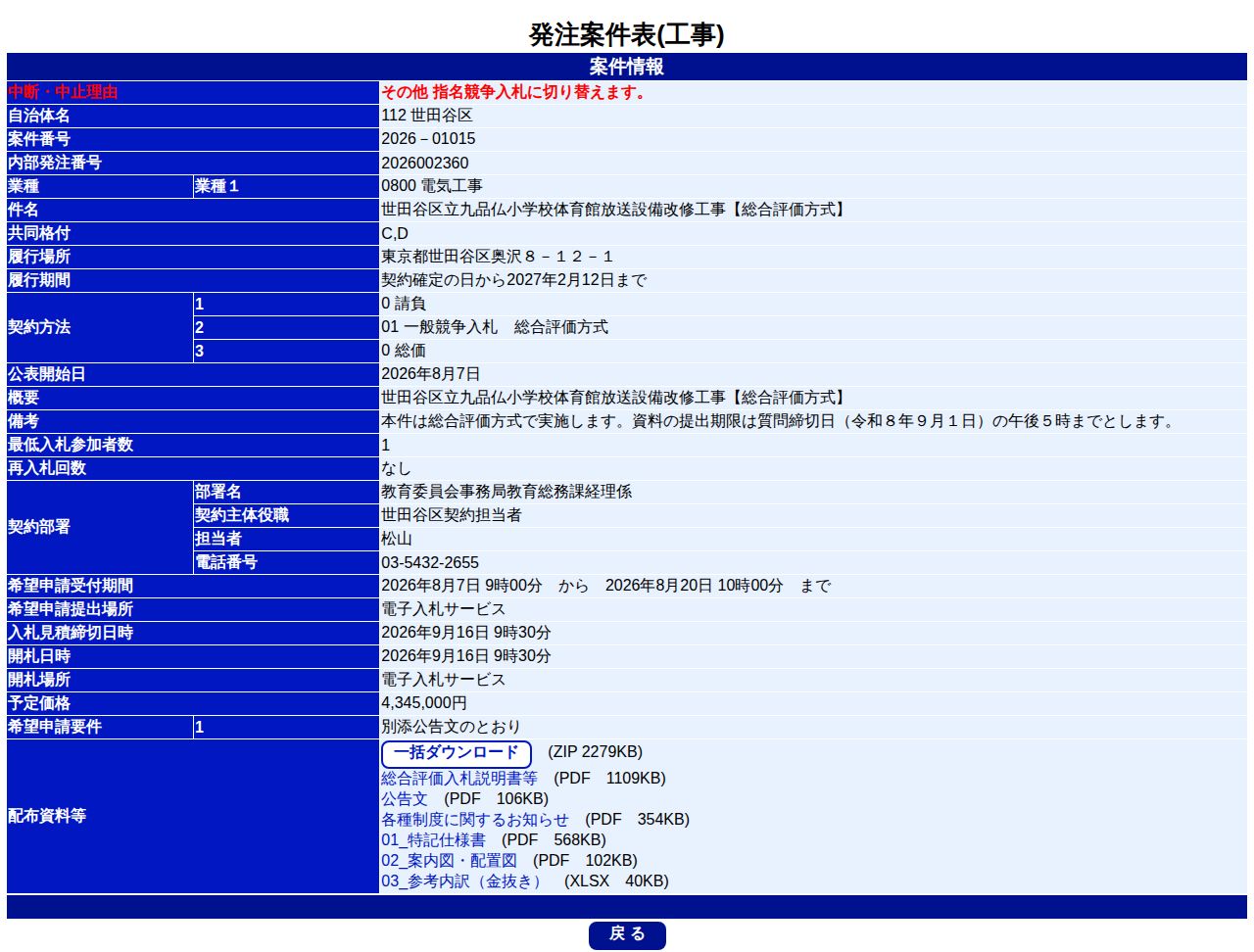Select the 公表開始日 value 2026年8月7日

(x=431, y=374)
